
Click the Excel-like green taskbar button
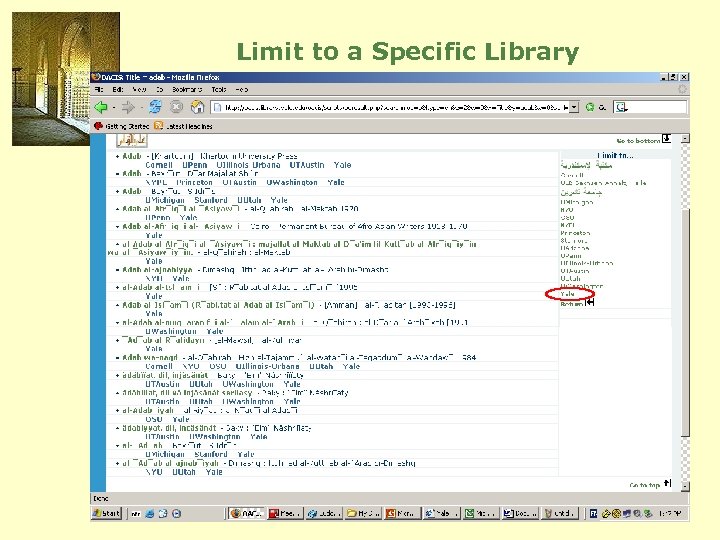[480, 513]
